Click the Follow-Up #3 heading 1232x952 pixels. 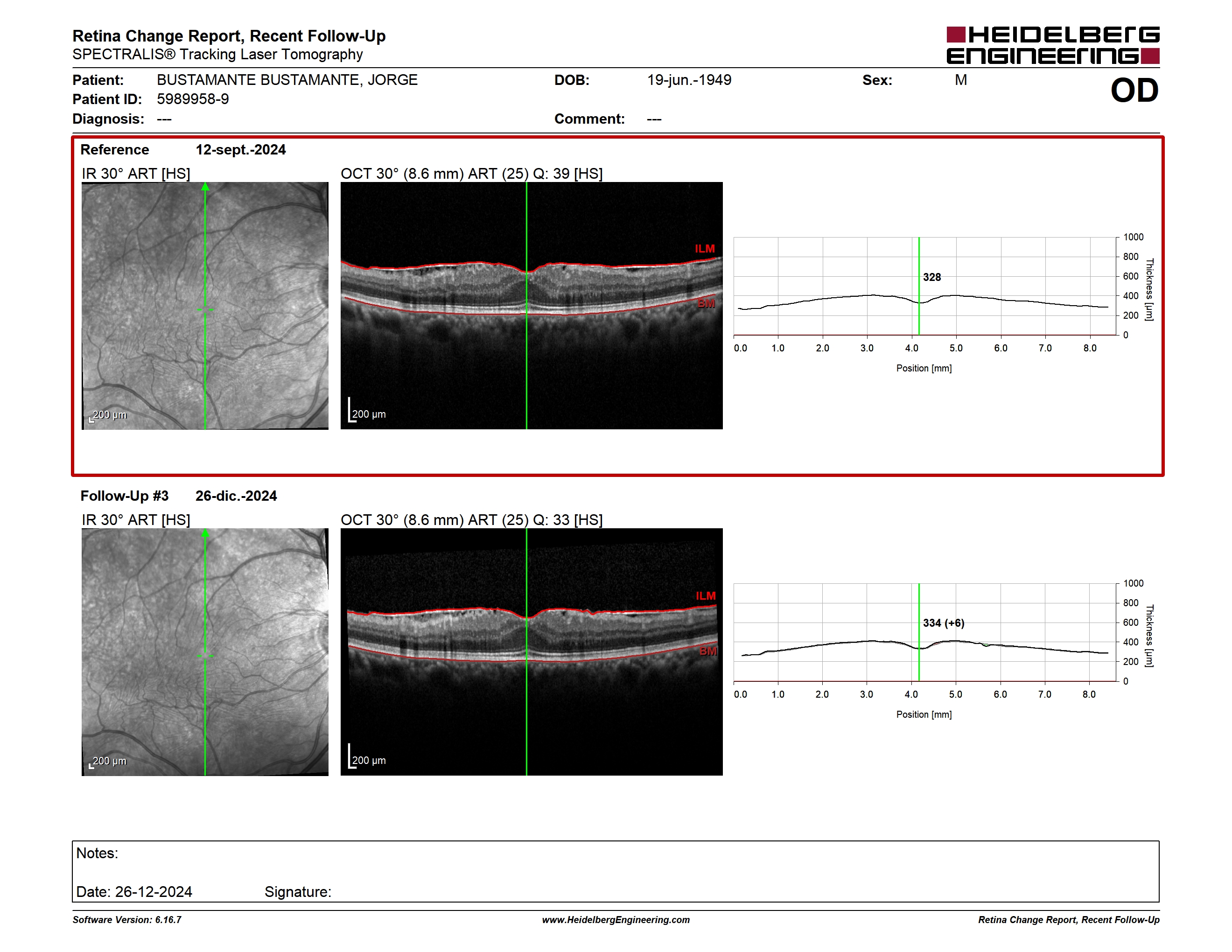125,496
